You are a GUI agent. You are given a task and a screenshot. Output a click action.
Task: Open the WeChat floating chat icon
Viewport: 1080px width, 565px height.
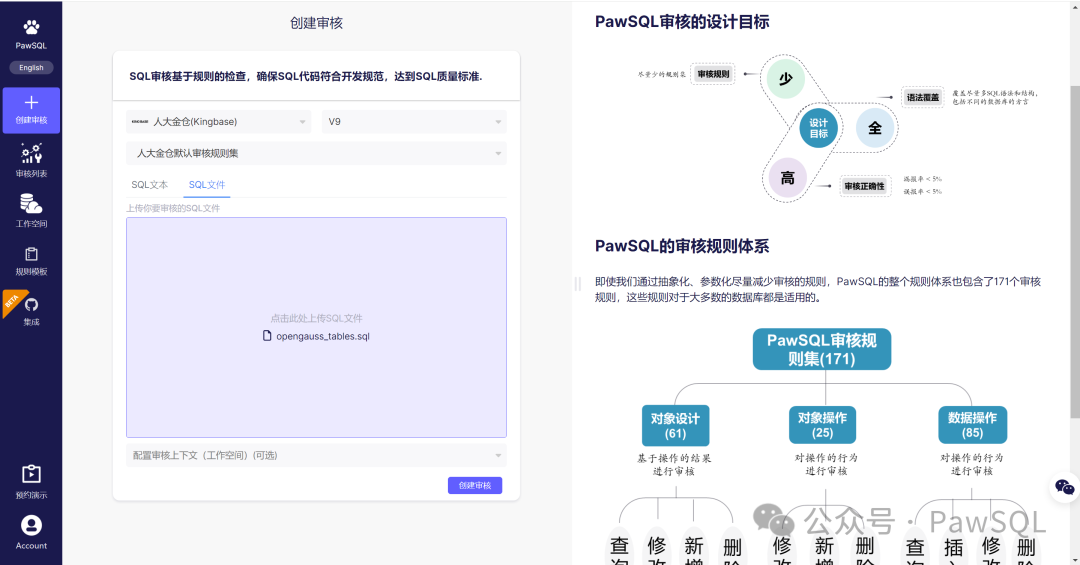1064,488
